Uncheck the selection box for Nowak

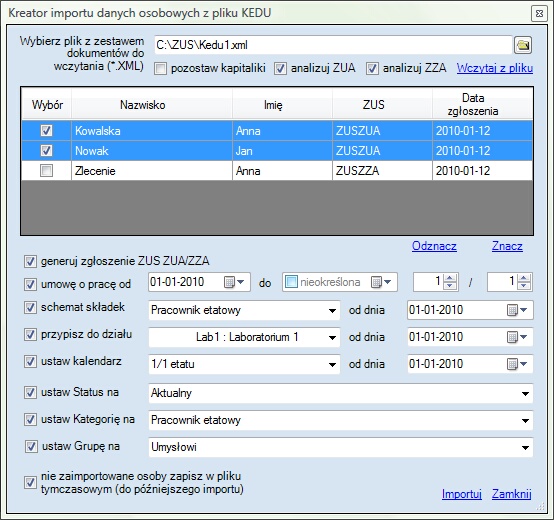pos(47,151)
